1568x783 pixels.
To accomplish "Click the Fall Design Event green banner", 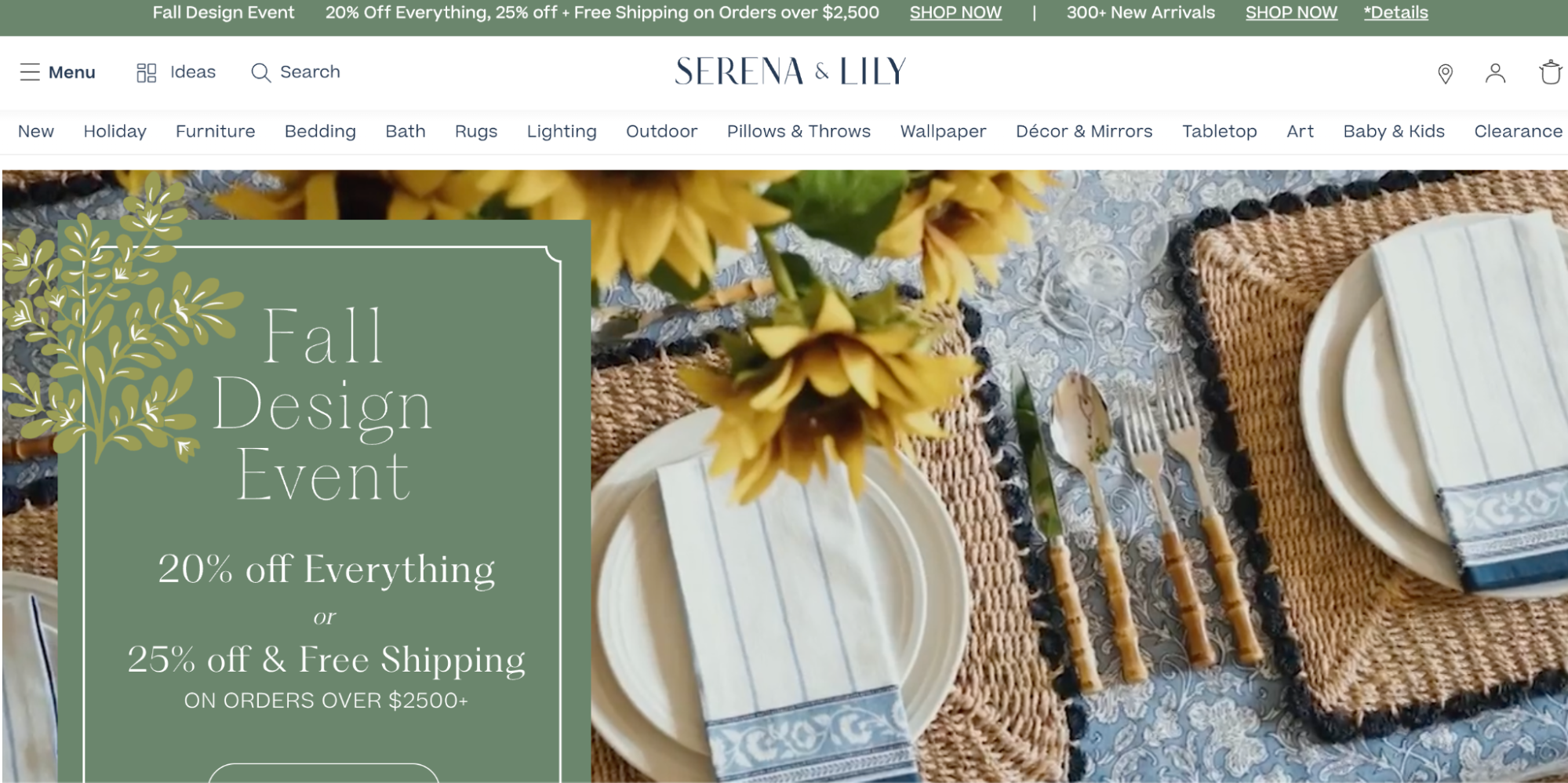I will [x=324, y=501].
